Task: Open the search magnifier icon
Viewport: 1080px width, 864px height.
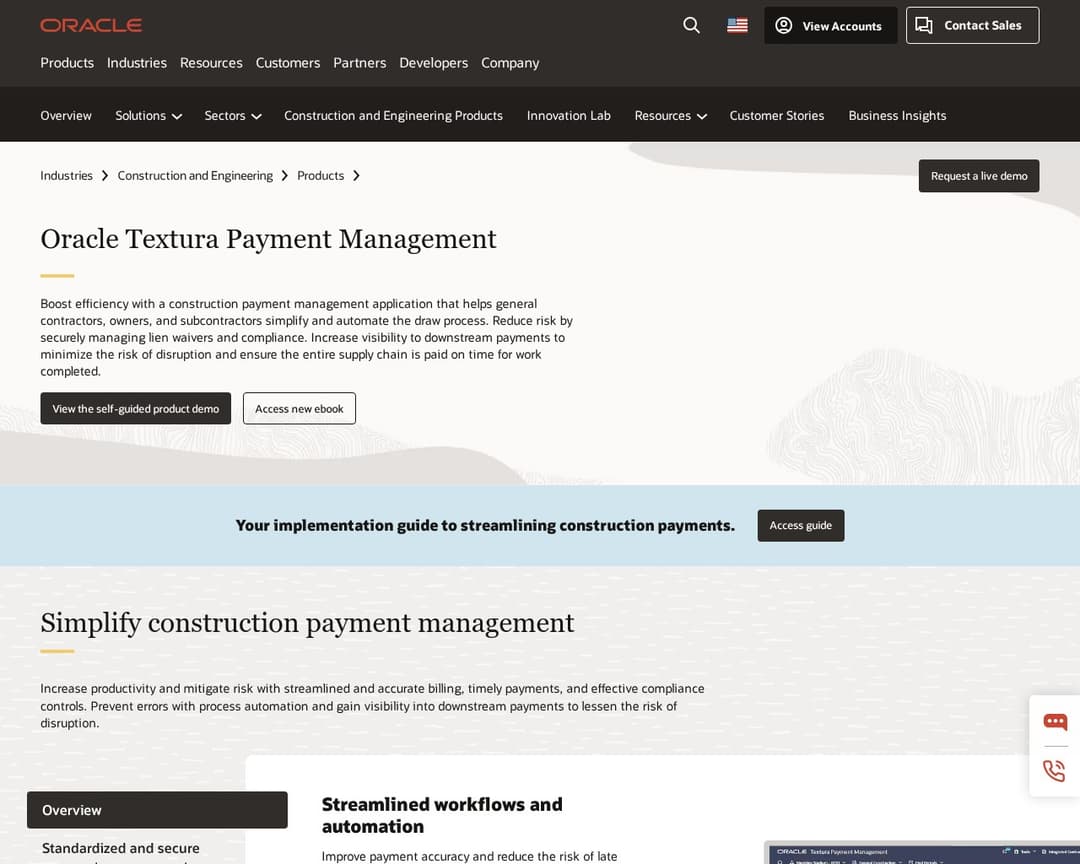Action: point(691,25)
